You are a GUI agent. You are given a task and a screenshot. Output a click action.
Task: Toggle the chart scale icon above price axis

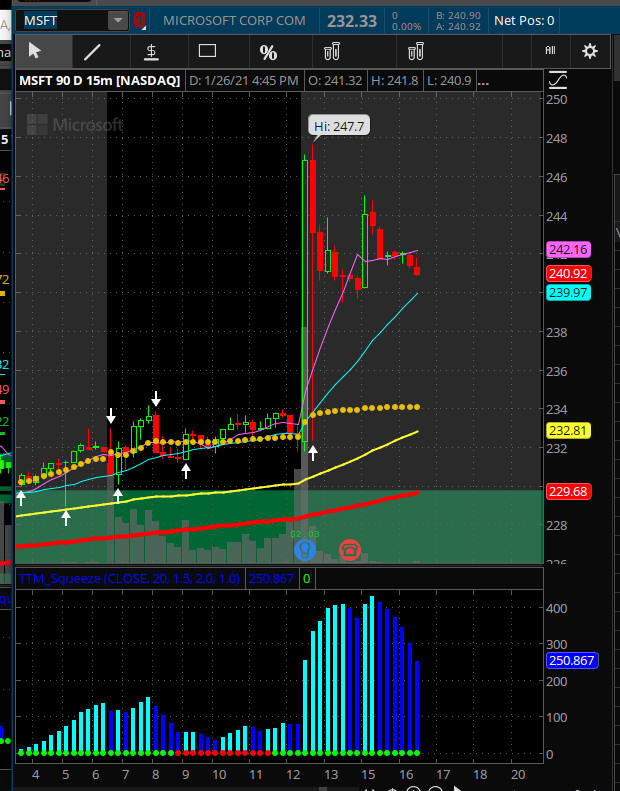pyautogui.click(x=558, y=80)
